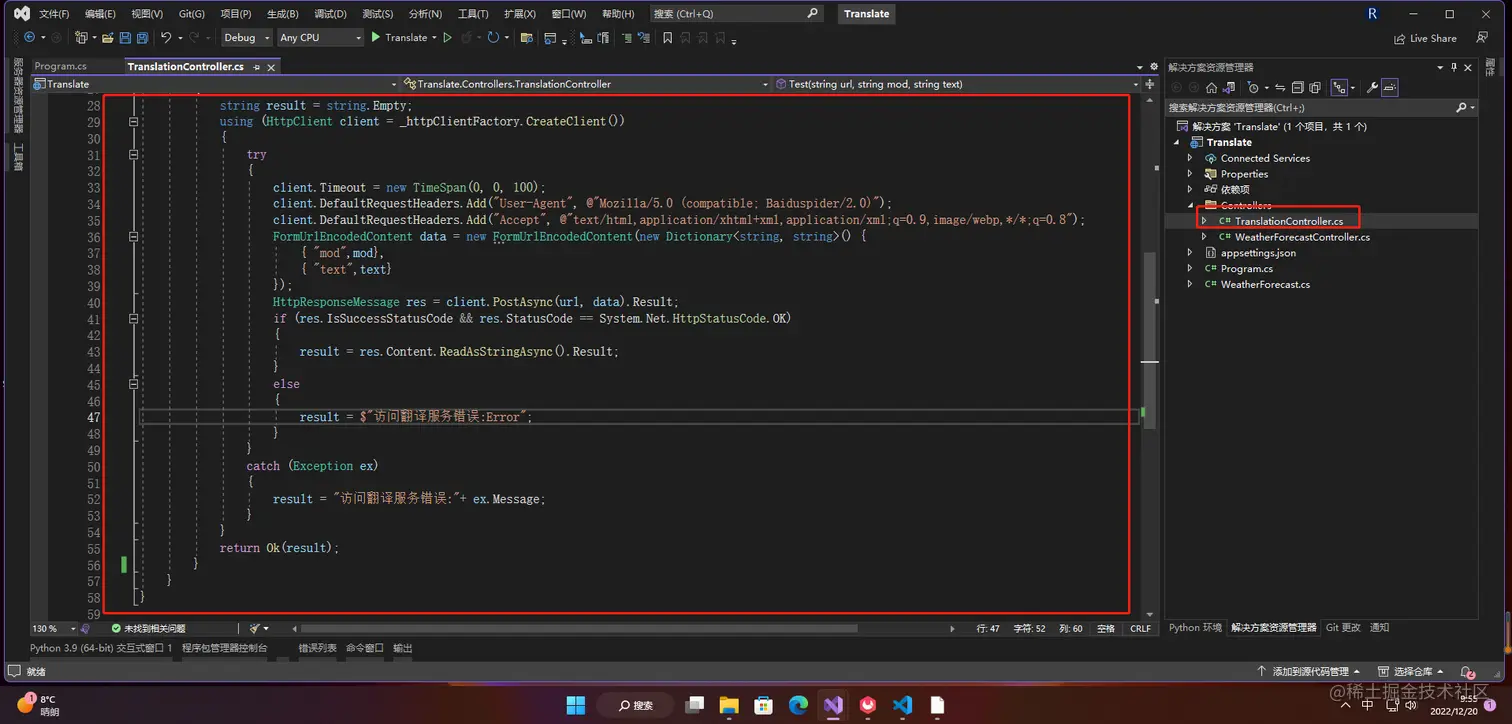Click sync with active document icon

coord(1280,88)
